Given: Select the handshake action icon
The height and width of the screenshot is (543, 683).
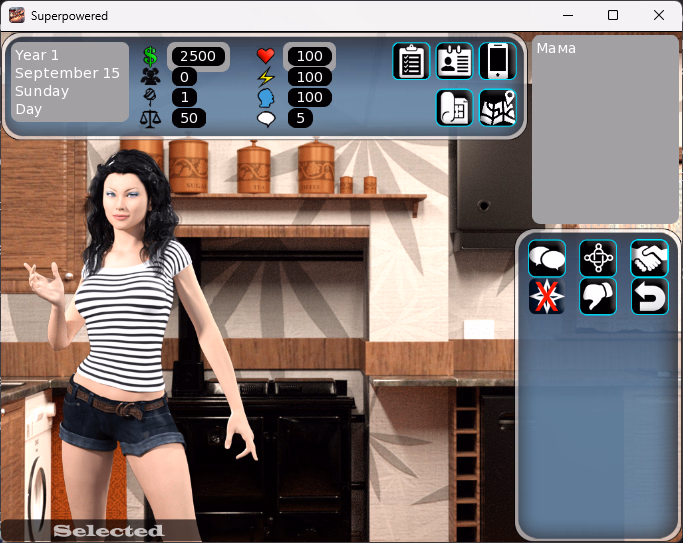Looking at the screenshot, I should 650,259.
